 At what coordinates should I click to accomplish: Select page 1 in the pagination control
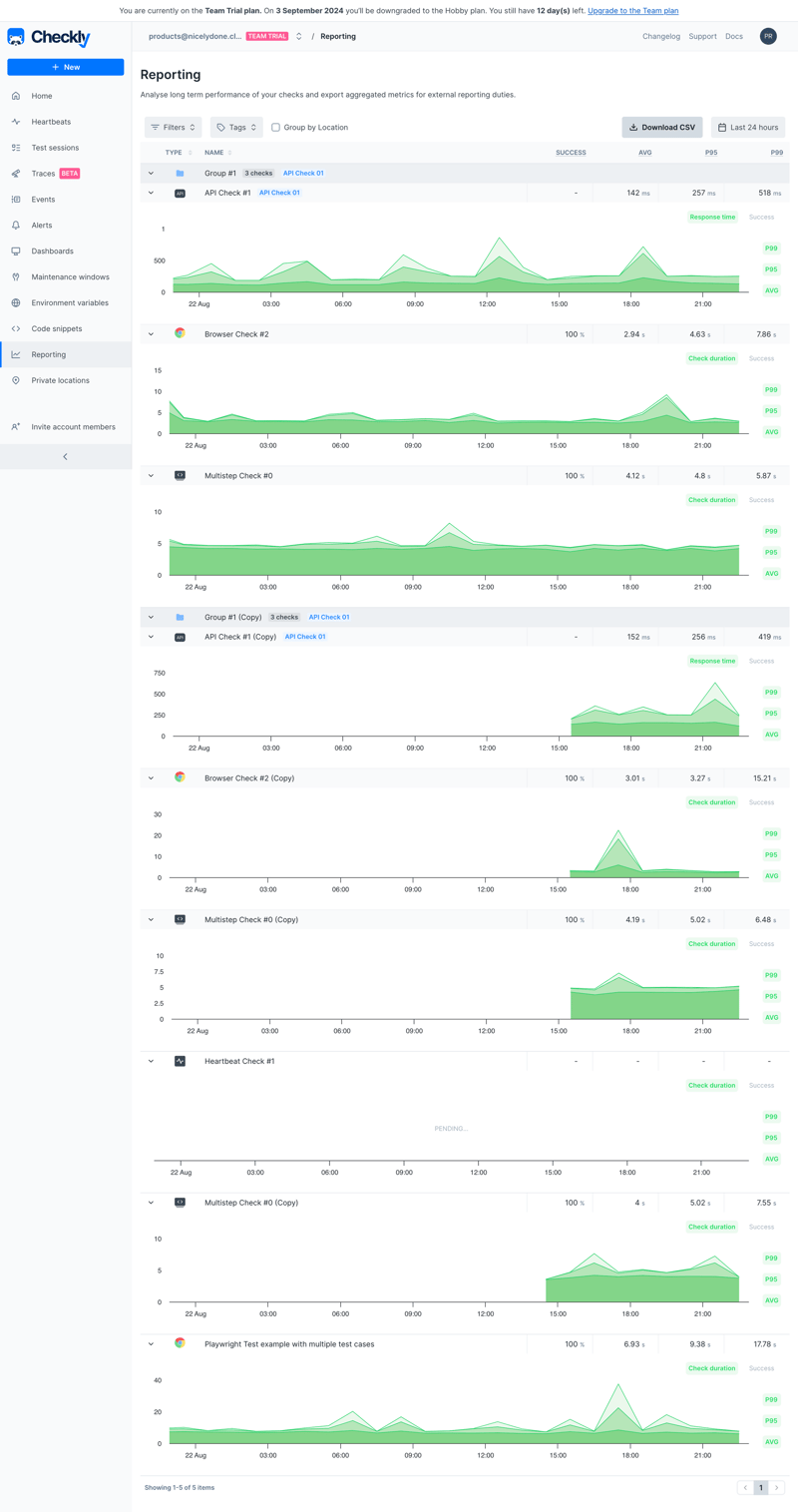tap(760, 1487)
